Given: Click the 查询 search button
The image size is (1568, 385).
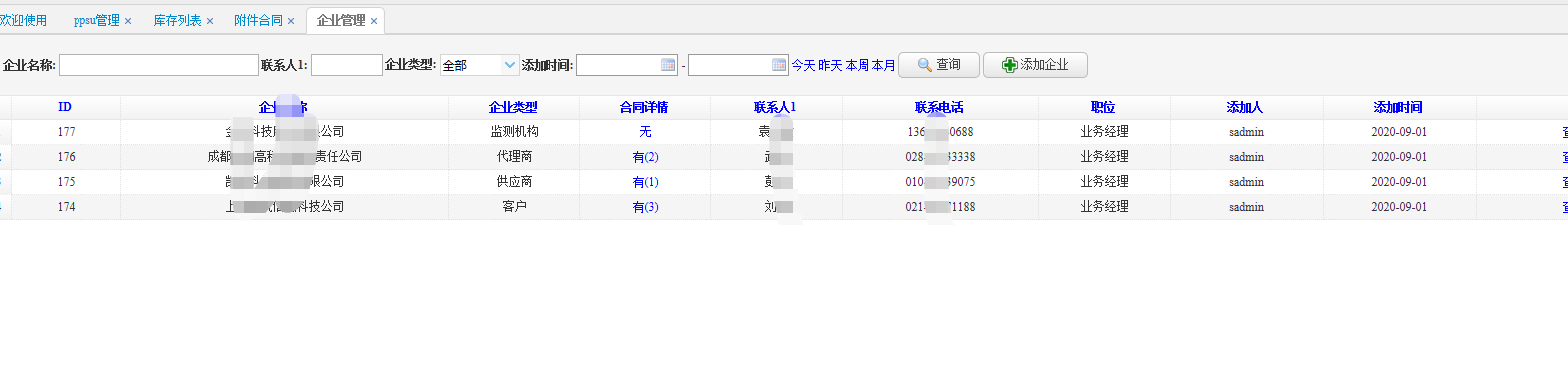Looking at the screenshot, I should [x=939, y=65].
